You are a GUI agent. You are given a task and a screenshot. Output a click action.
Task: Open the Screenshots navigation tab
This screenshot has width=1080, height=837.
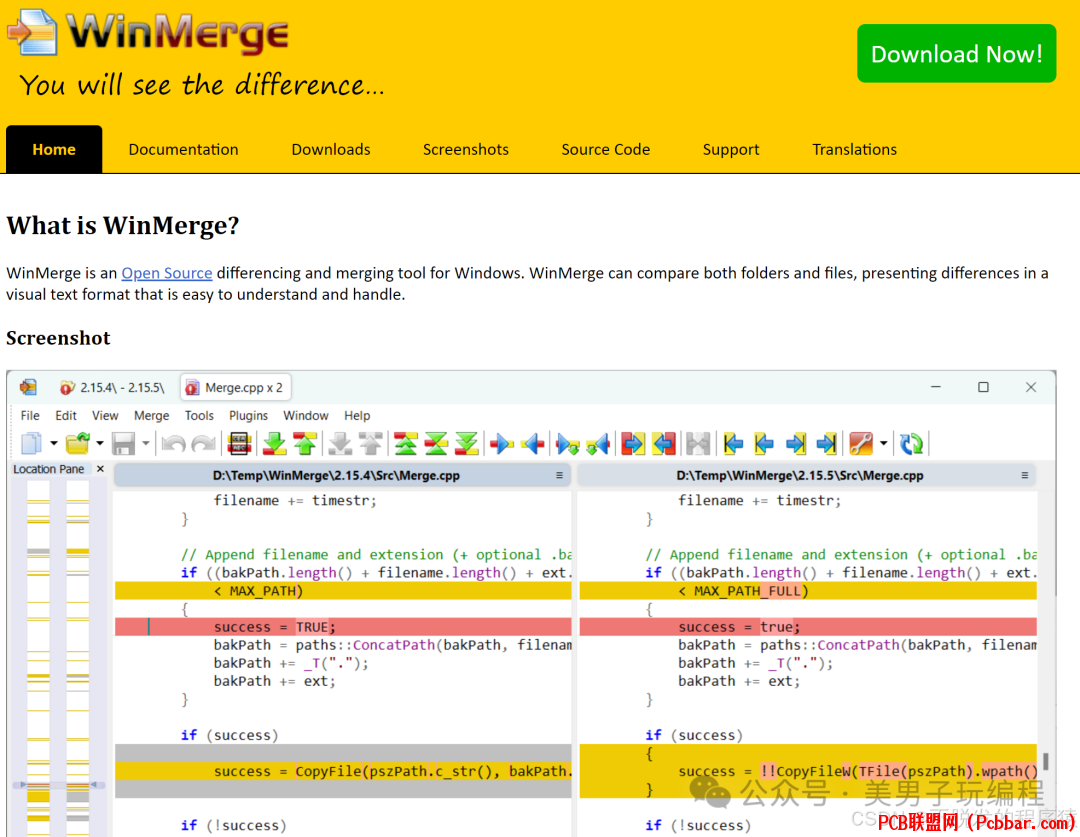466,149
